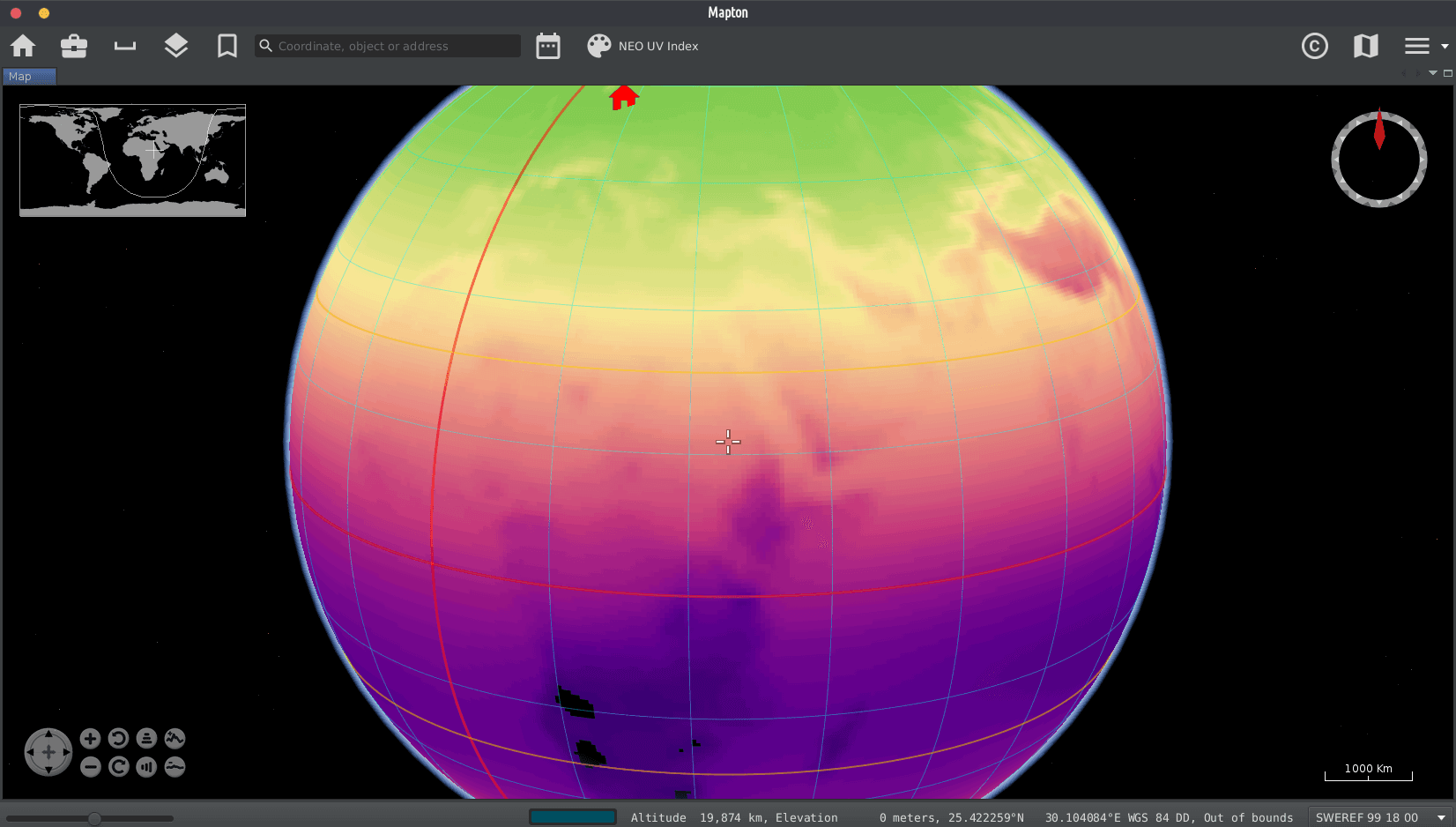Zoom out with the minus control
The height and width of the screenshot is (827, 1456).
[90, 767]
